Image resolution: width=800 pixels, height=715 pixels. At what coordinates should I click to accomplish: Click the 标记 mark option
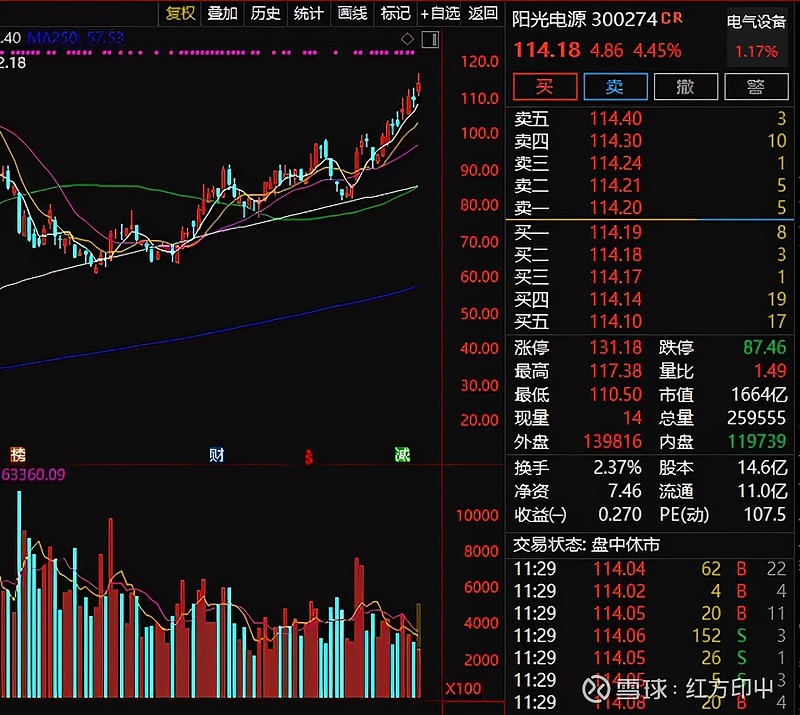(395, 13)
